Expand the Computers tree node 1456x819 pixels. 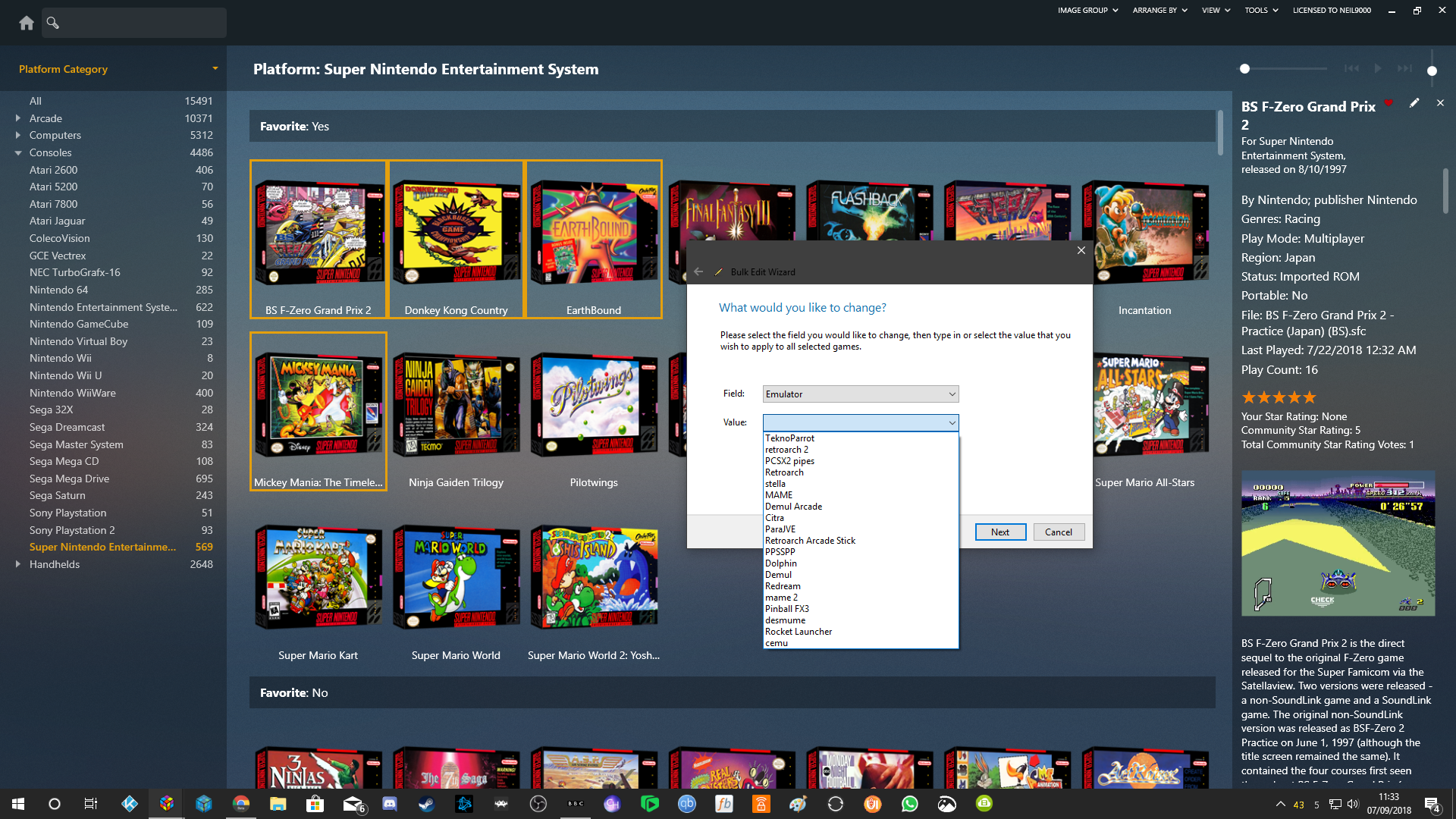17,135
